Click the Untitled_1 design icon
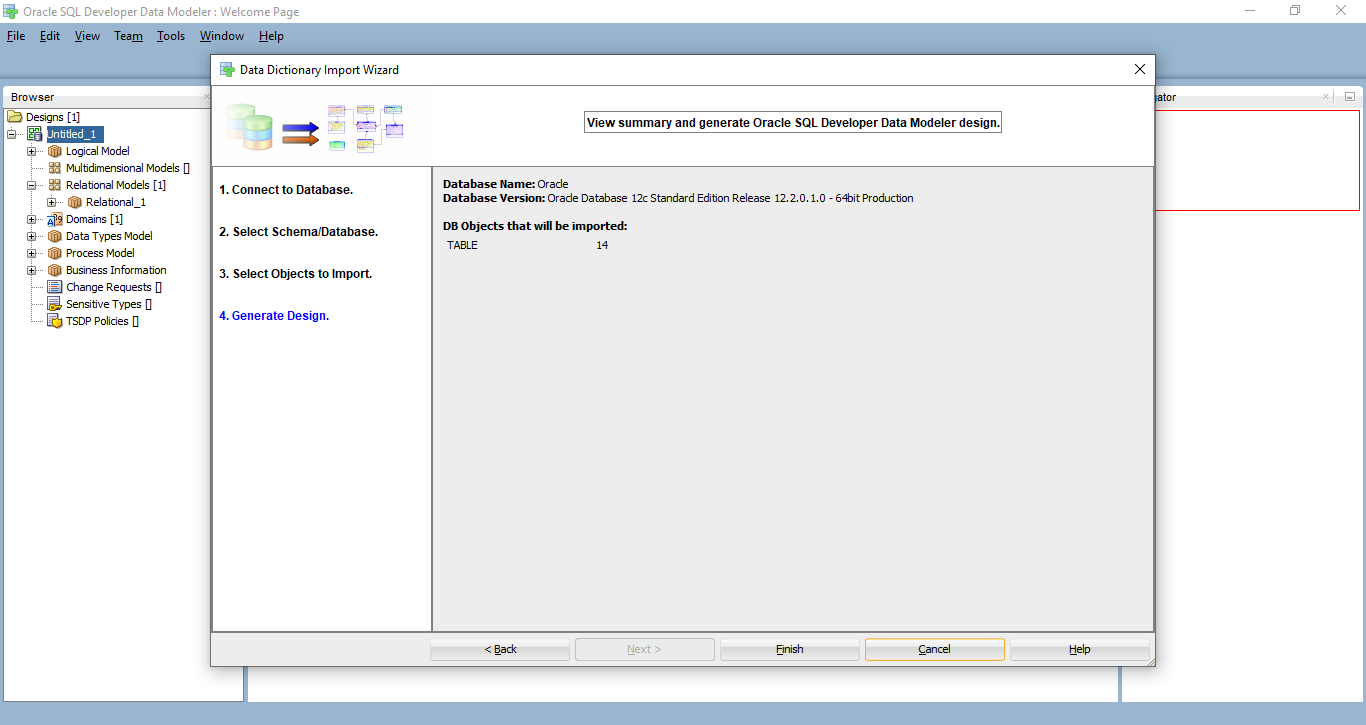Viewport: 1366px width, 725px height. tap(35, 134)
